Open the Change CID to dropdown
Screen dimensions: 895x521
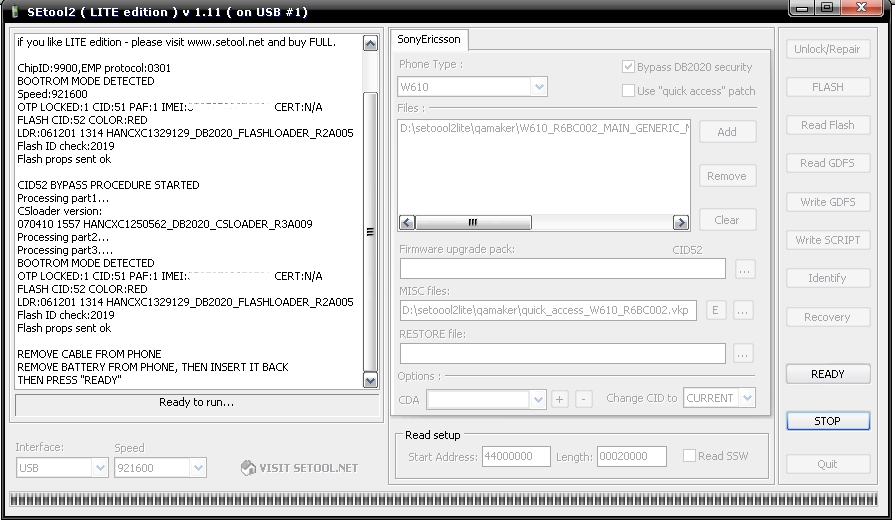(x=747, y=398)
